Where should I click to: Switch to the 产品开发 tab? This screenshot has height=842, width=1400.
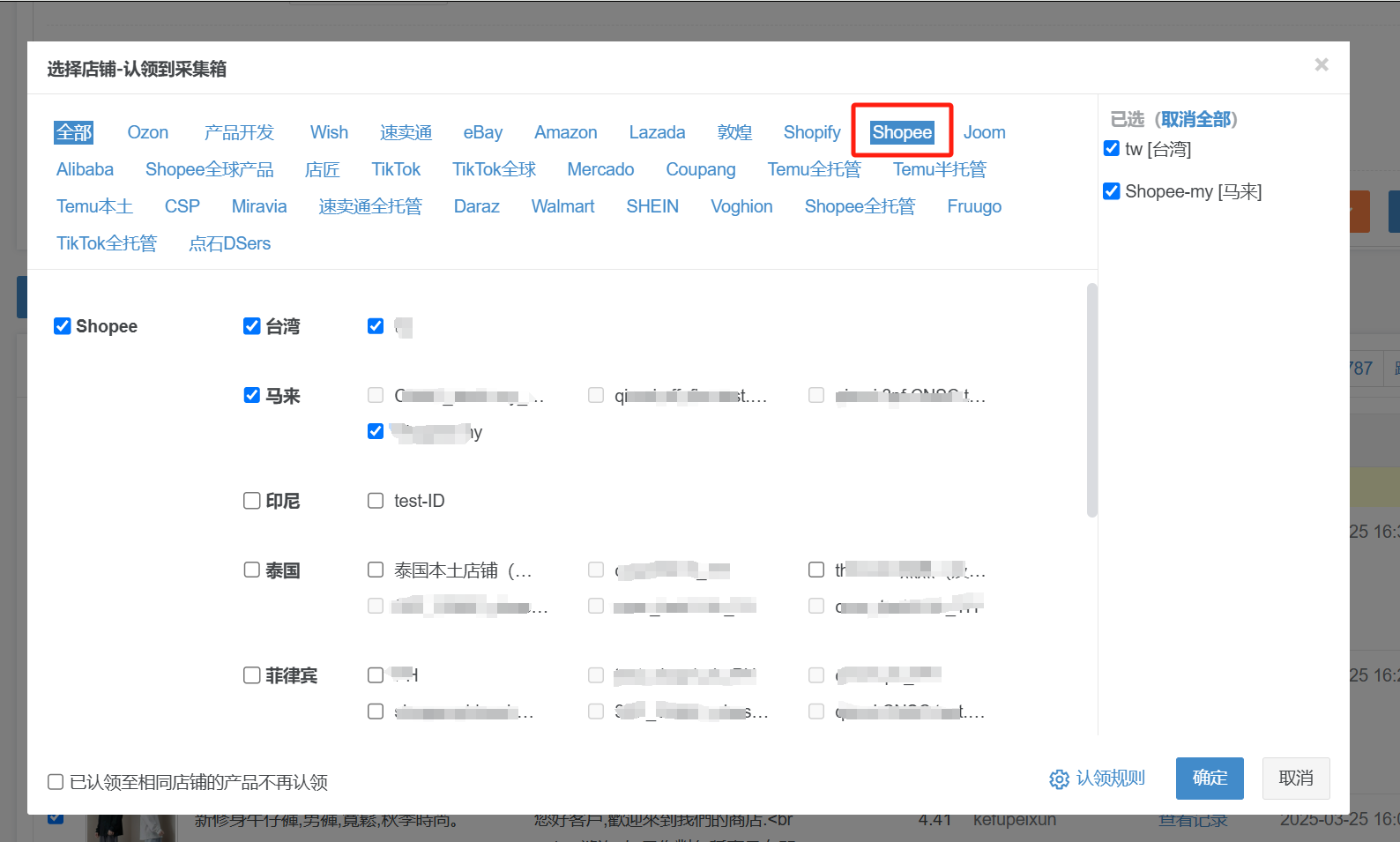coord(239,132)
